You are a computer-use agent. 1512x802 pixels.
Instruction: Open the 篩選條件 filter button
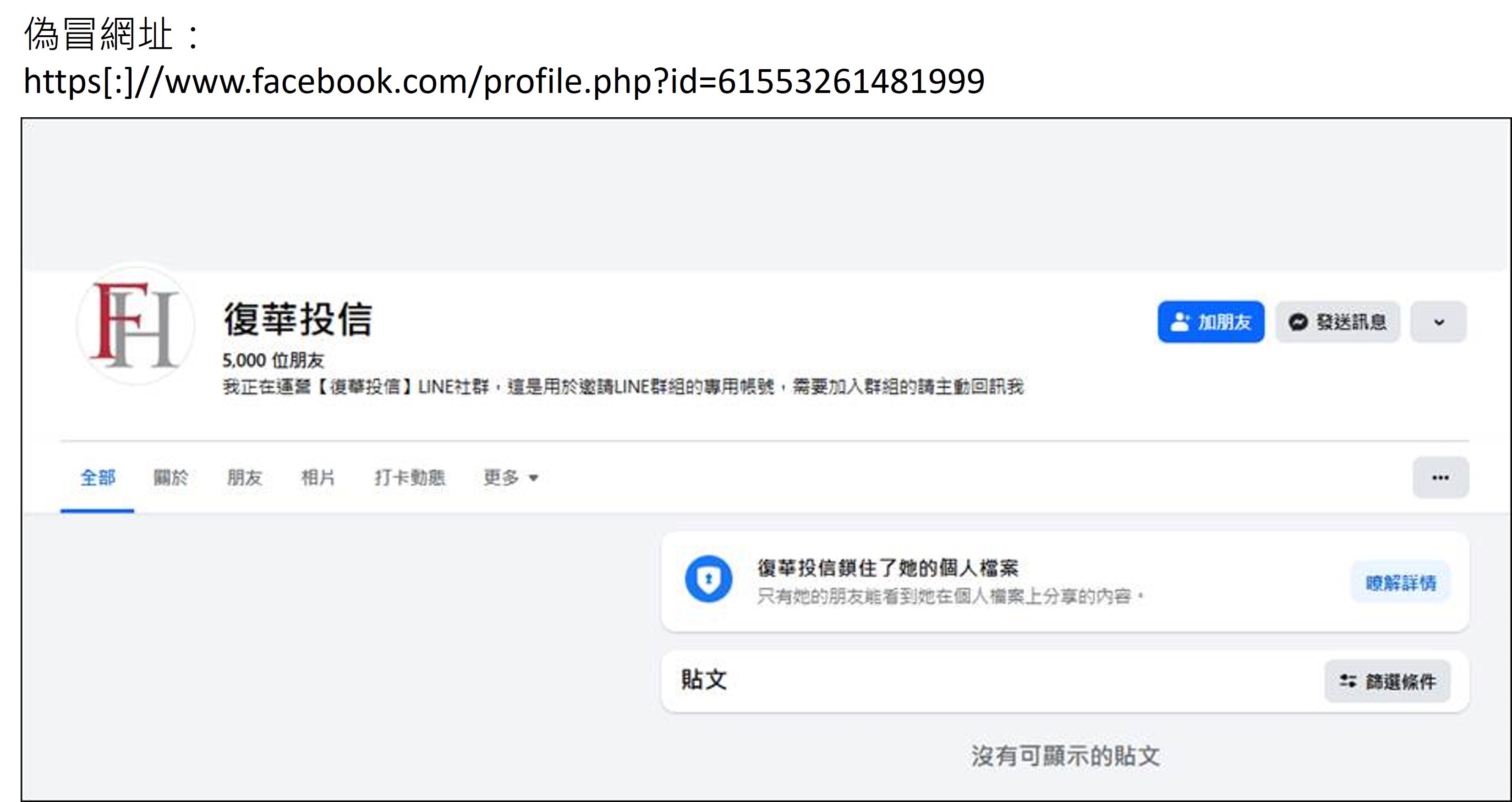click(x=1387, y=681)
